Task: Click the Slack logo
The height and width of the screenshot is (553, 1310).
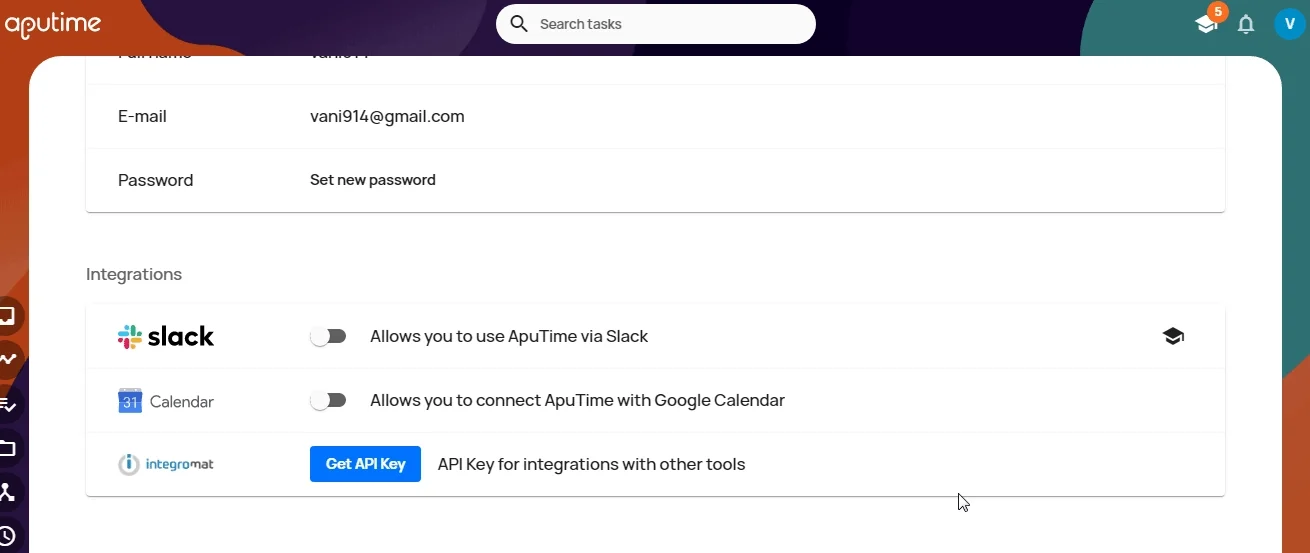Action: point(166,337)
